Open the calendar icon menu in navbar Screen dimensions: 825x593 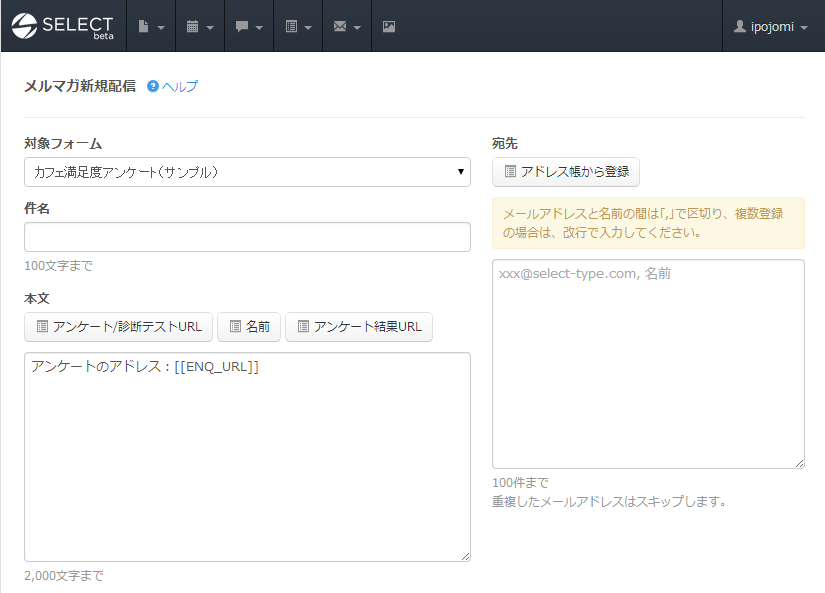[199, 26]
